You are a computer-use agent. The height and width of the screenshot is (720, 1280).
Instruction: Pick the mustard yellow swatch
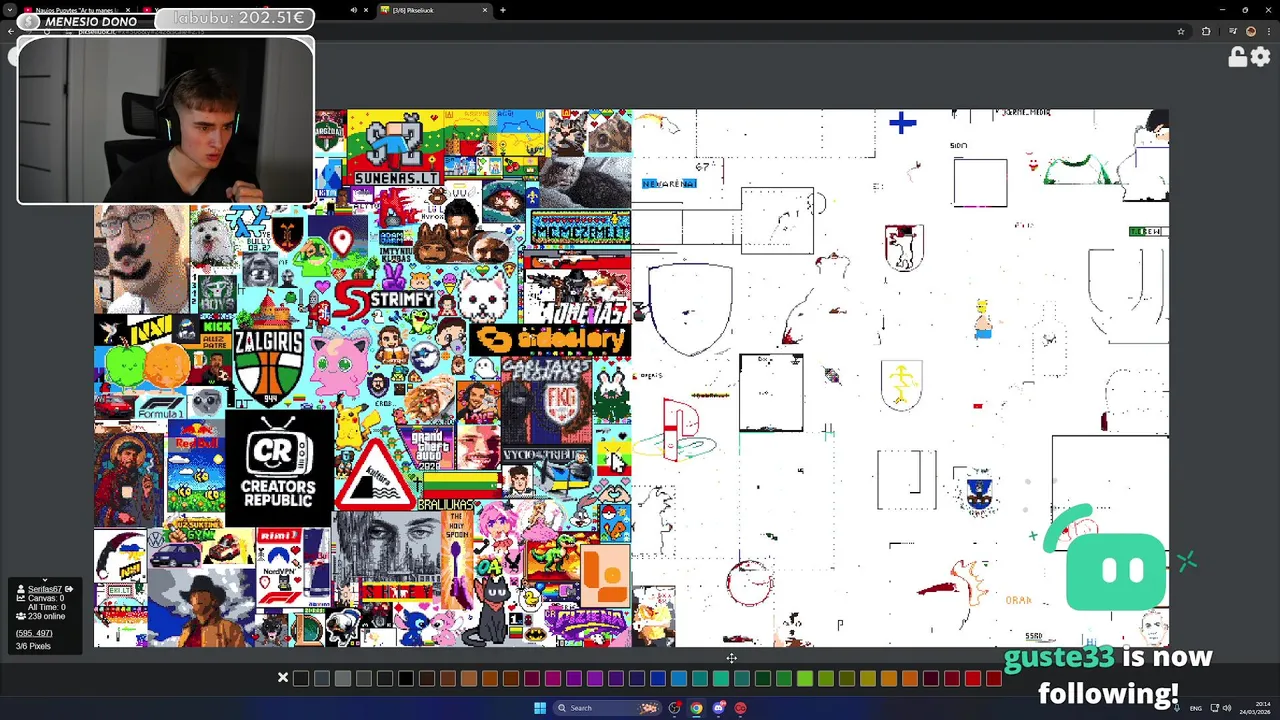pos(867,679)
